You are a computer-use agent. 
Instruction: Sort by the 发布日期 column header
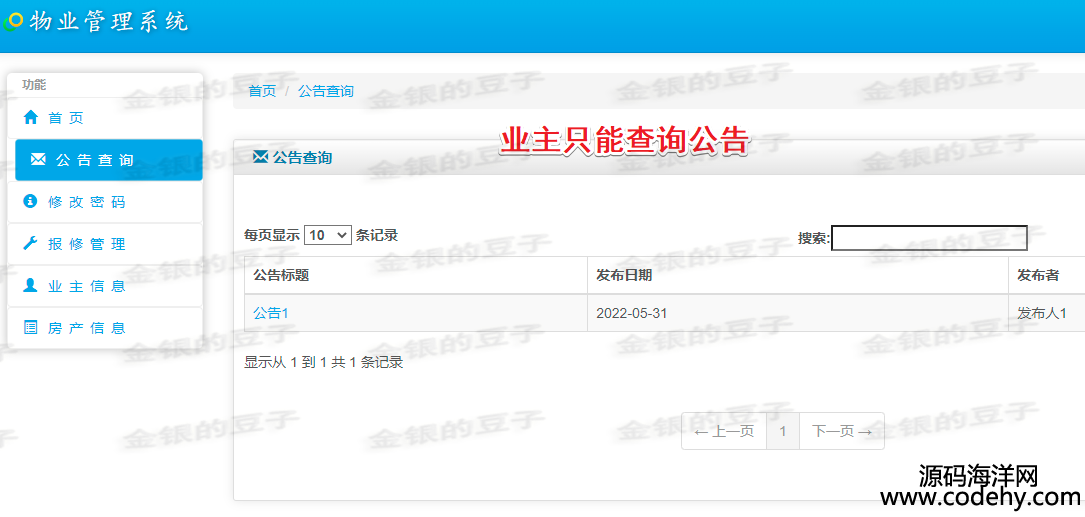click(x=798, y=275)
